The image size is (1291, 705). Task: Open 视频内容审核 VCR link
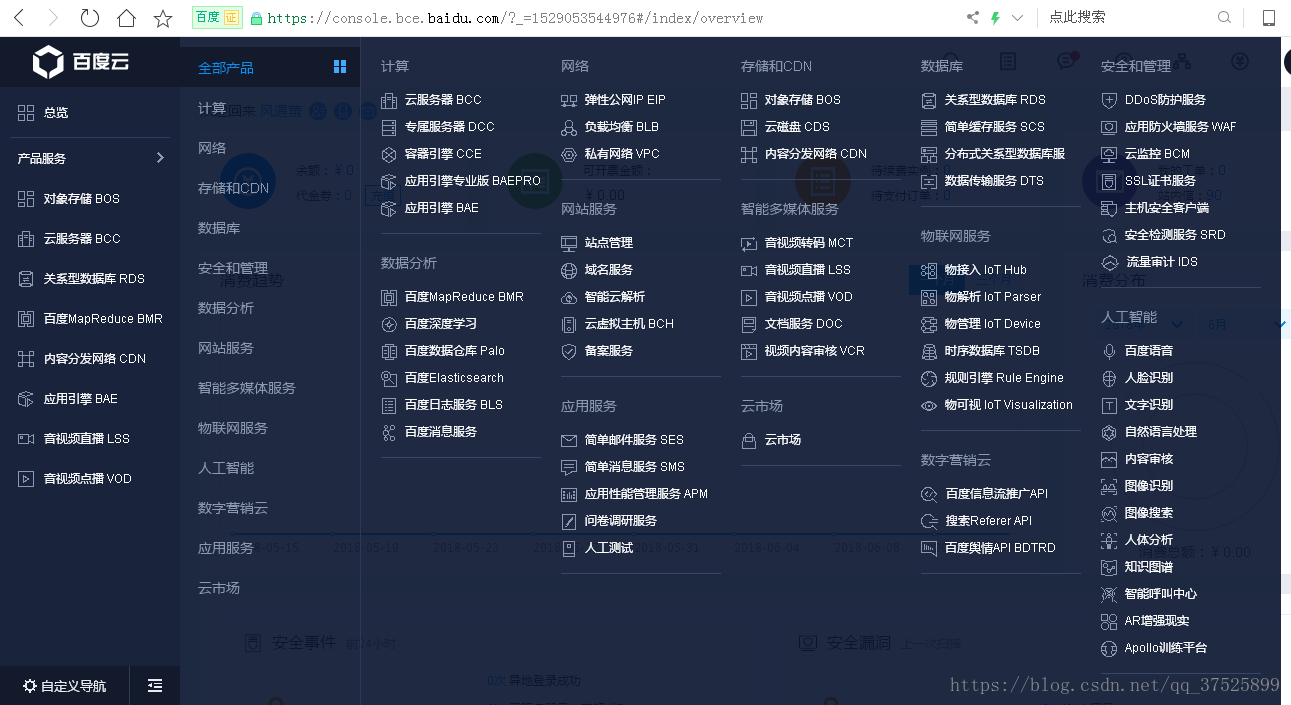[815, 351]
